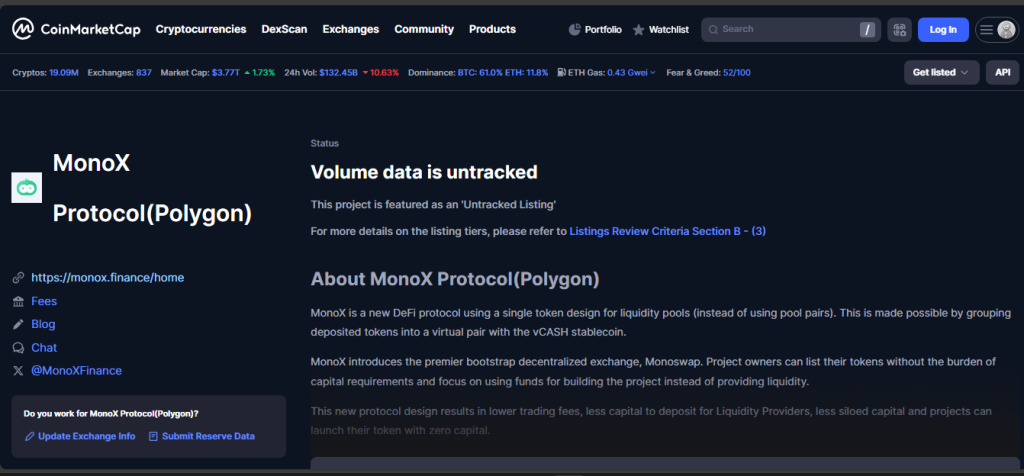Focus the Search input field

pyautogui.click(x=785, y=30)
